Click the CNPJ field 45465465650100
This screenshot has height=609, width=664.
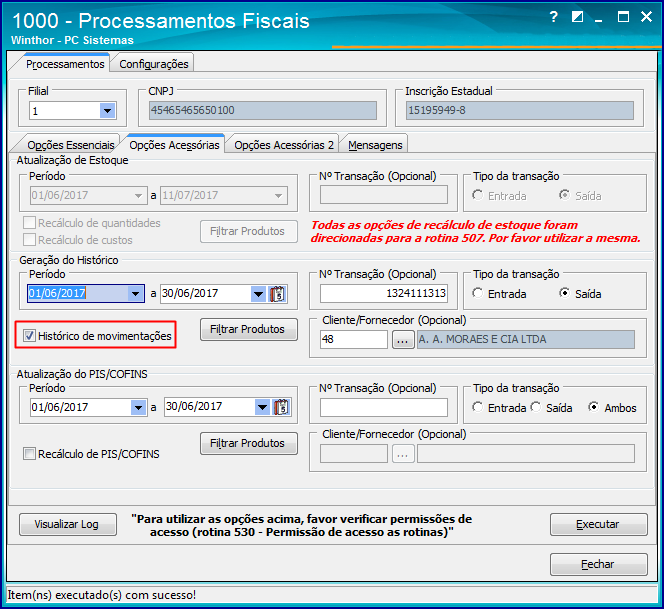pyautogui.click(x=263, y=111)
